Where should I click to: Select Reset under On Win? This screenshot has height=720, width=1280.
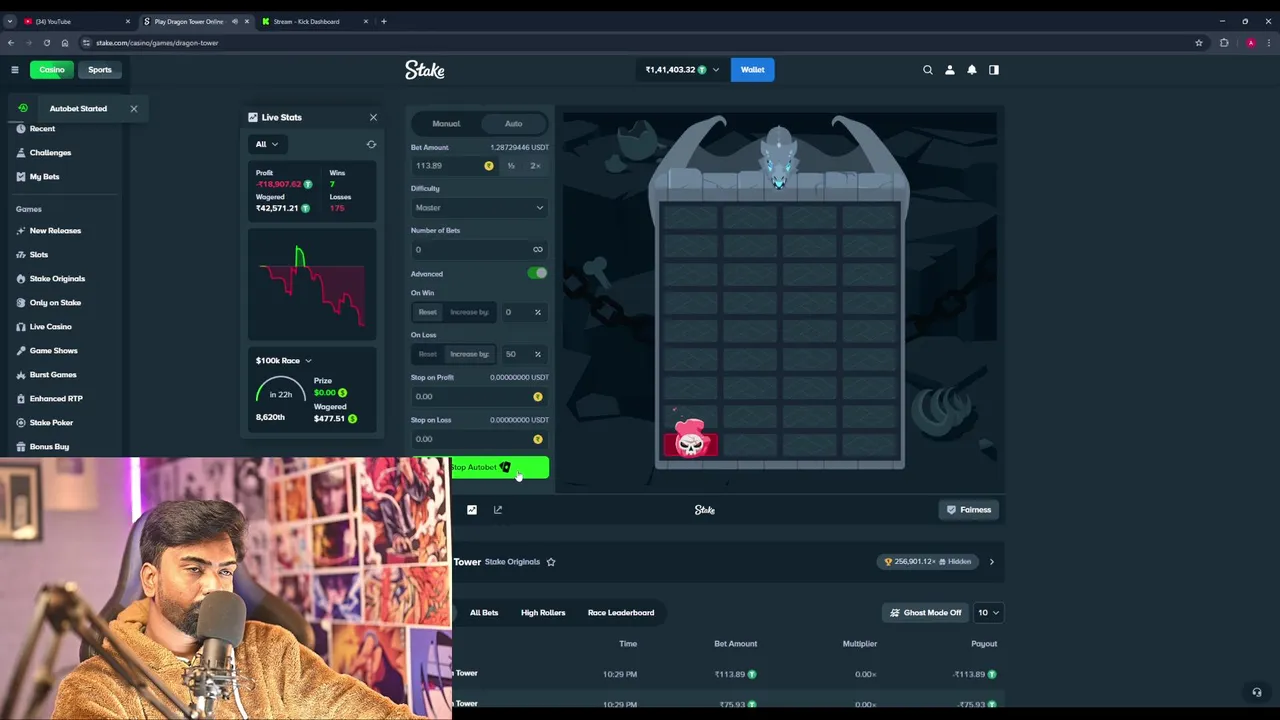[427, 312]
